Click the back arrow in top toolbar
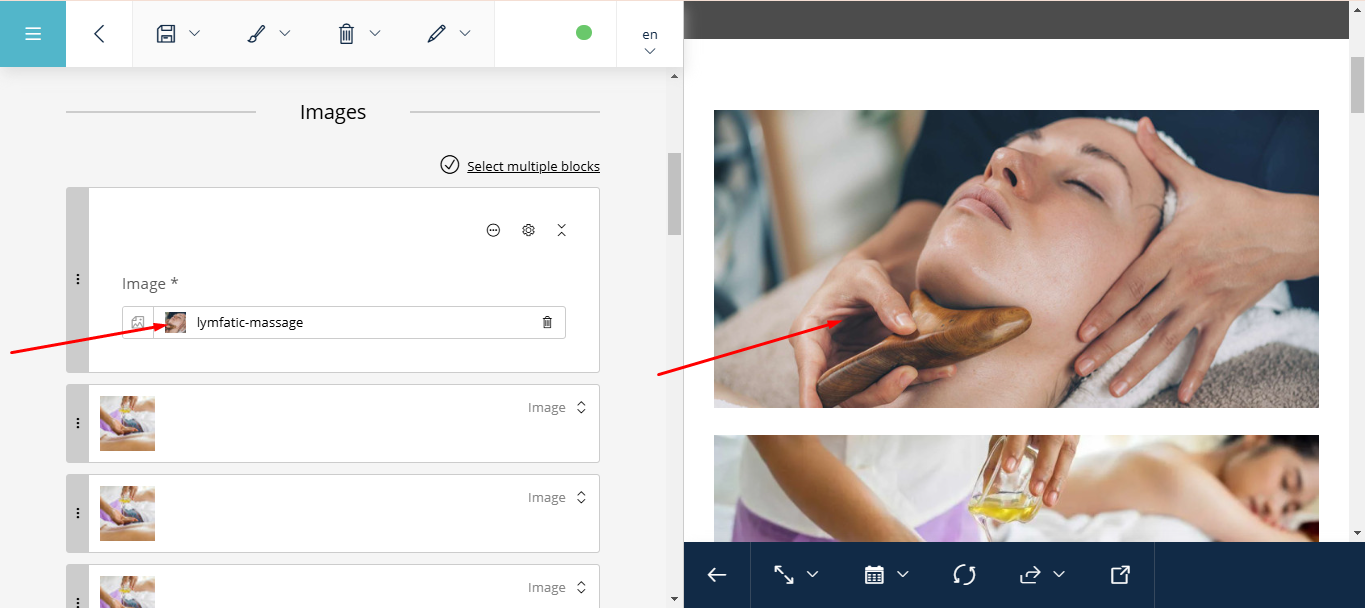Image resolution: width=1365 pixels, height=608 pixels. tap(99, 34)
